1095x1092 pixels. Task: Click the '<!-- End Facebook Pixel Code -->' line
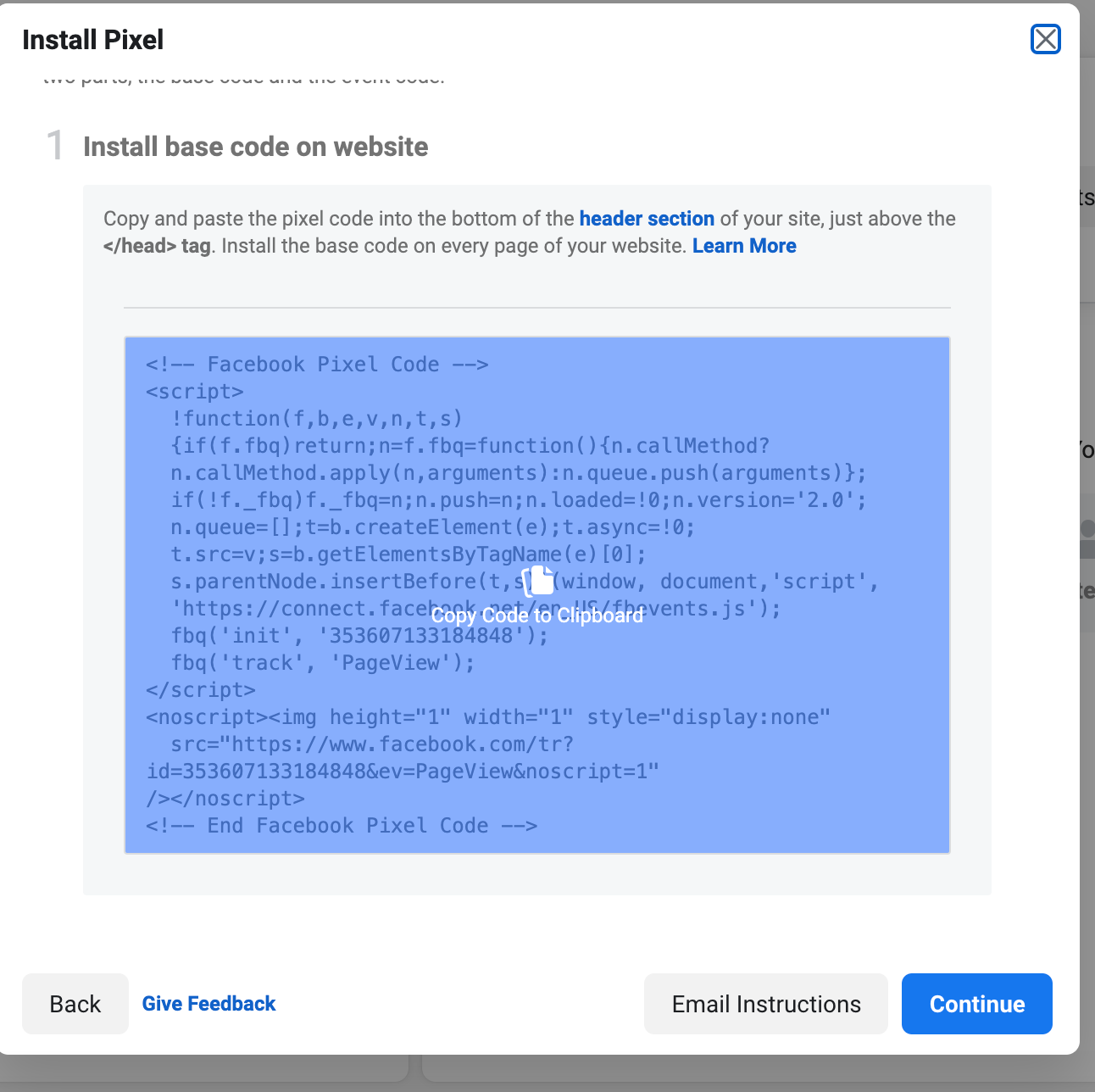click(x=342, y=826)
